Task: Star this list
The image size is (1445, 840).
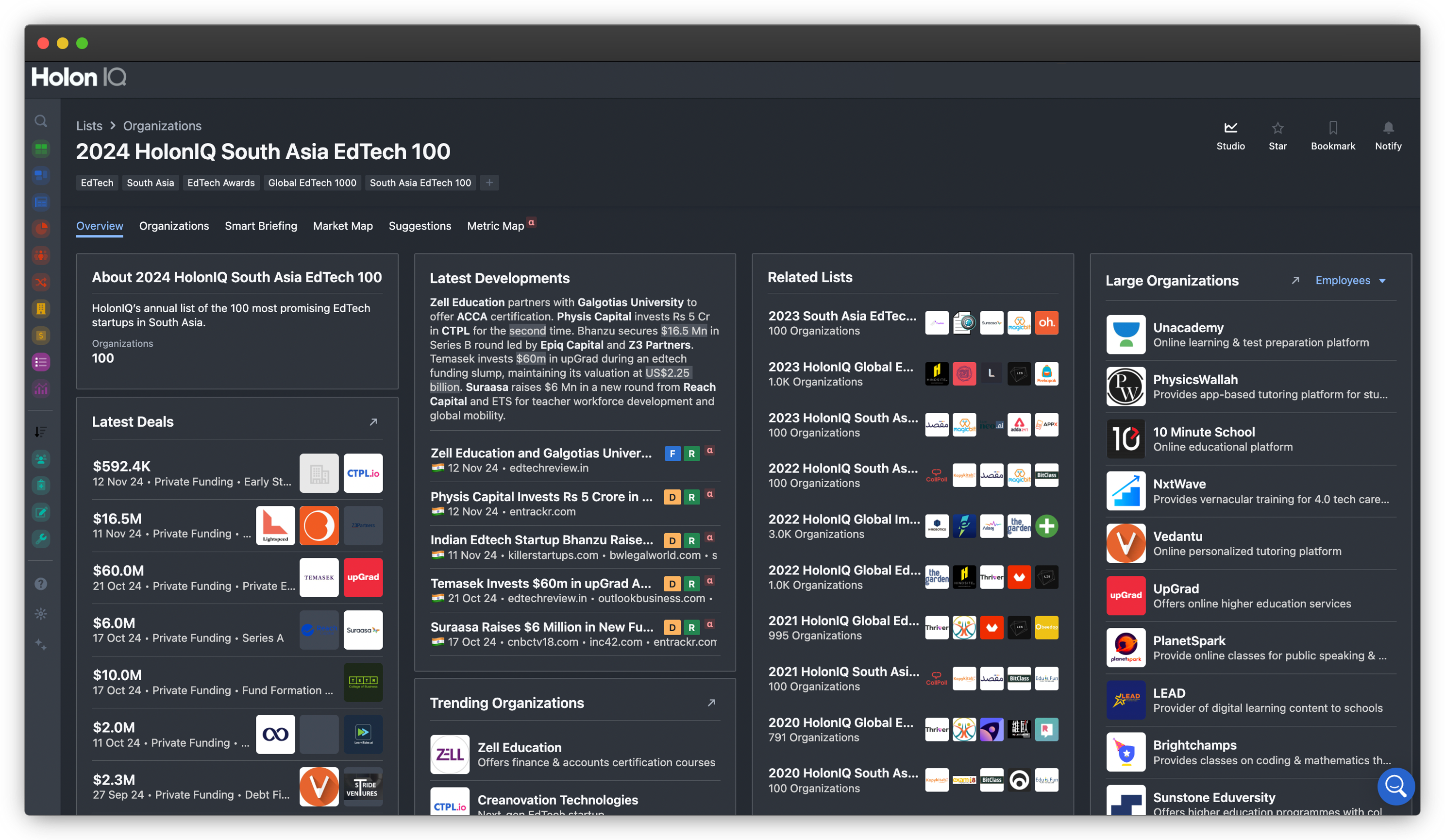Action: click(1277, 136)
